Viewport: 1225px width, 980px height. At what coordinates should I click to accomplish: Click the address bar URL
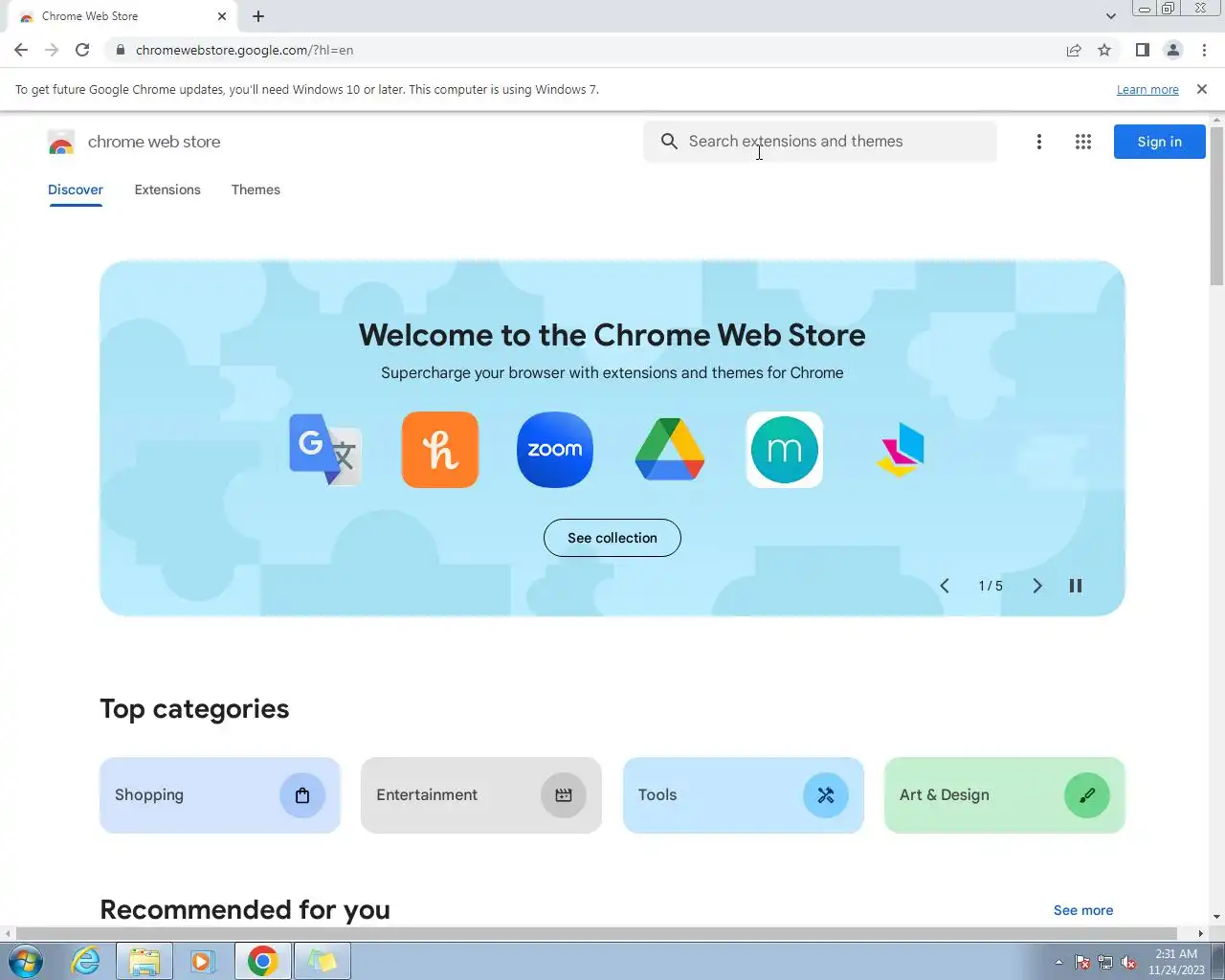(x=244, y=50)
